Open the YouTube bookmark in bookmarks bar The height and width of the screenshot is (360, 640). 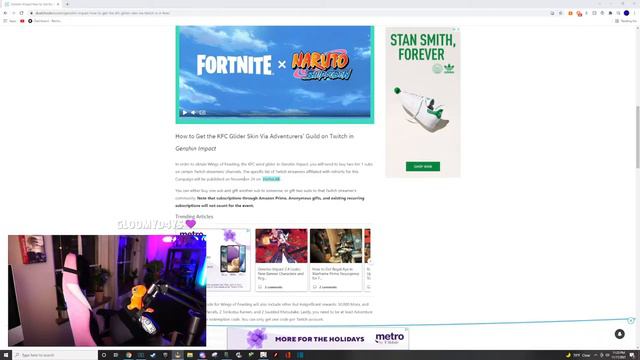point(22,21)
